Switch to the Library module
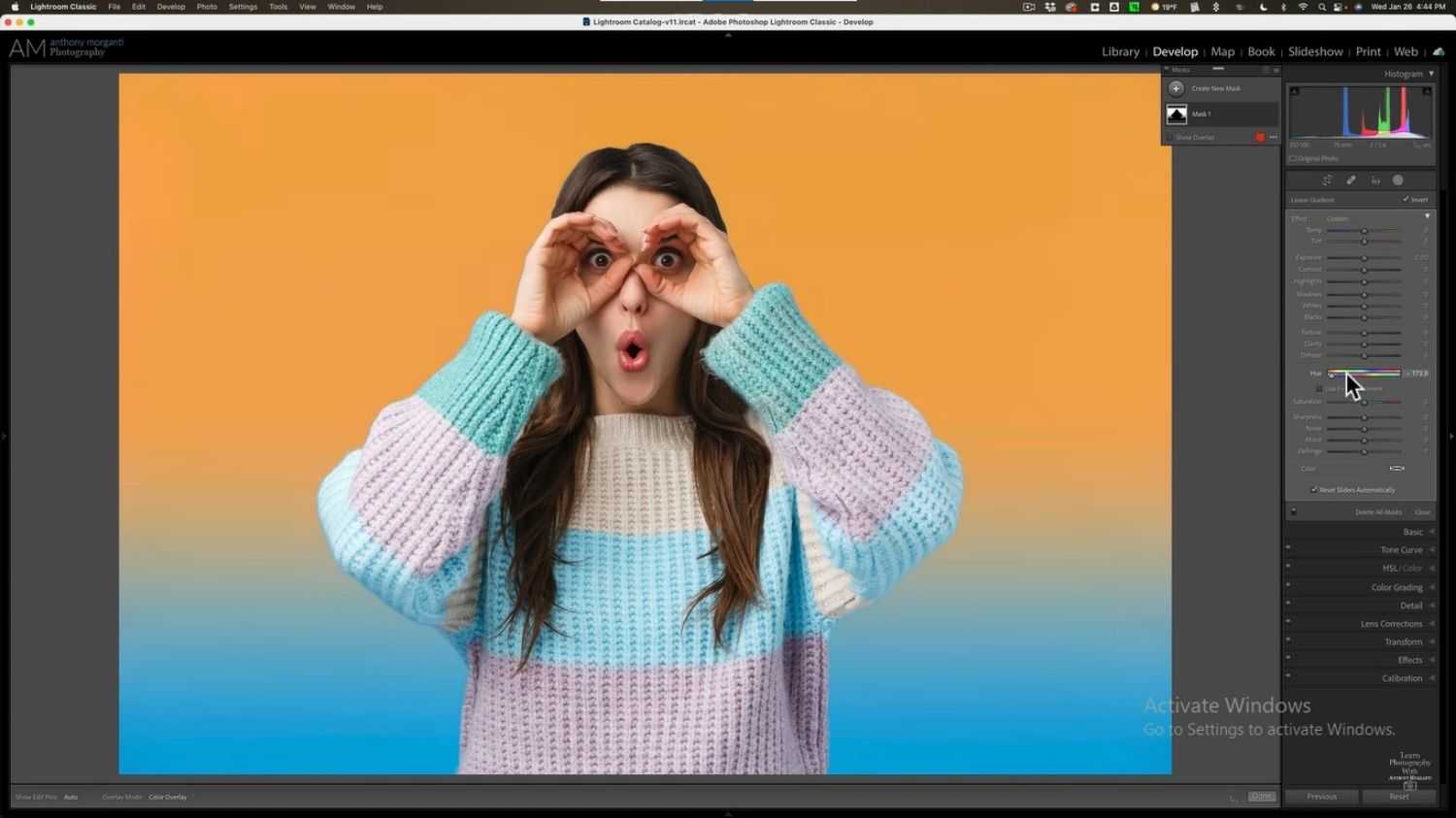The image size is (1456, 818). click(x=1120, y=51)
